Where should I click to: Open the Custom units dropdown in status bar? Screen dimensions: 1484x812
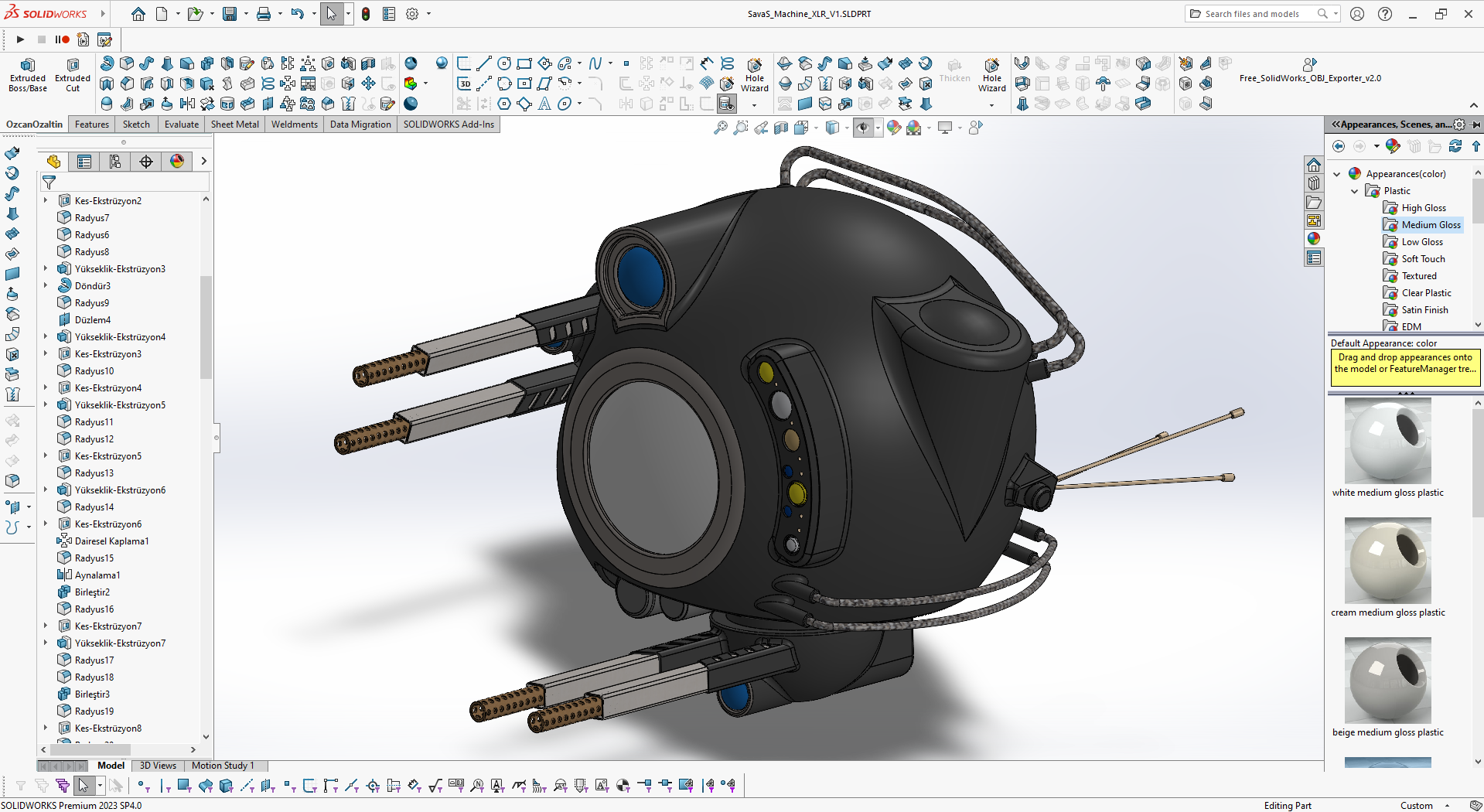pyautogui.click(x=1447, y=805)
